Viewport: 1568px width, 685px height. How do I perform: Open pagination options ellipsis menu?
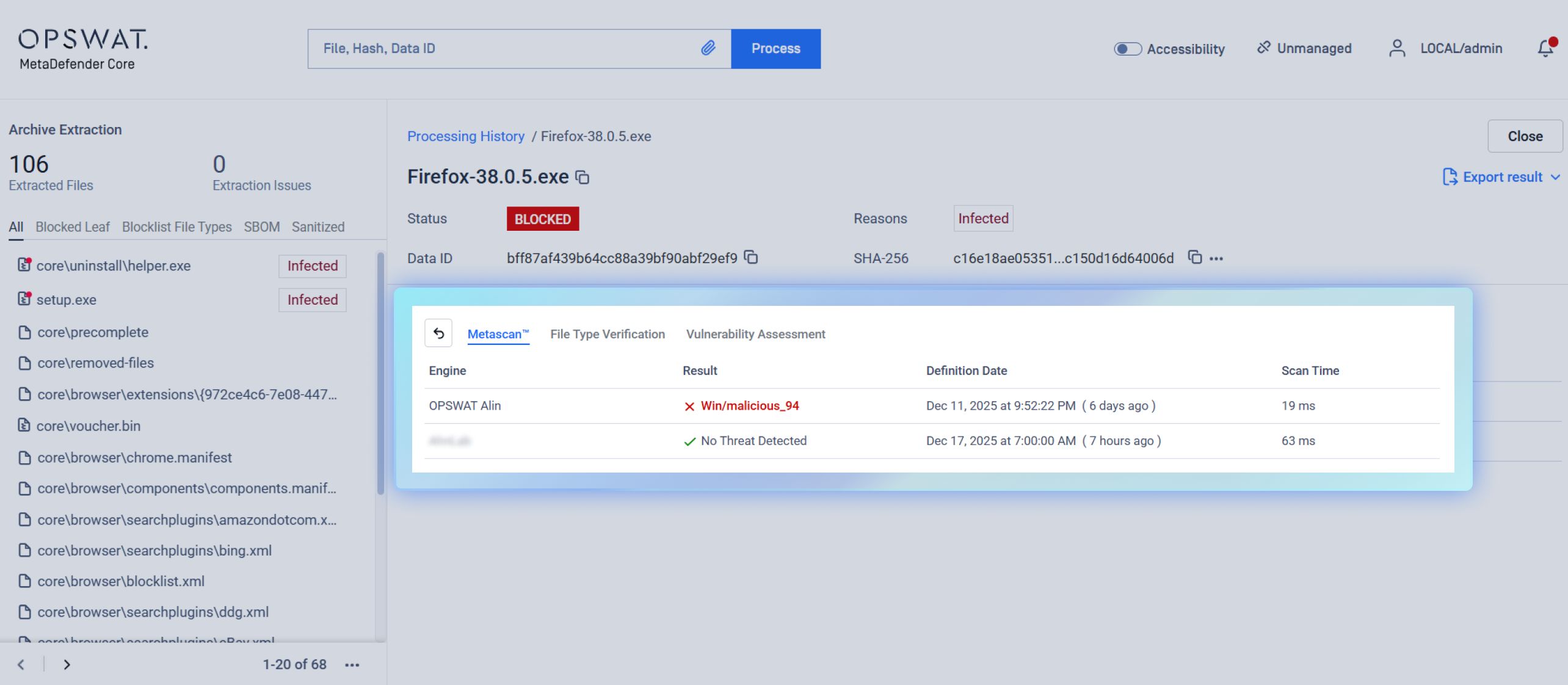click(352, 665)
